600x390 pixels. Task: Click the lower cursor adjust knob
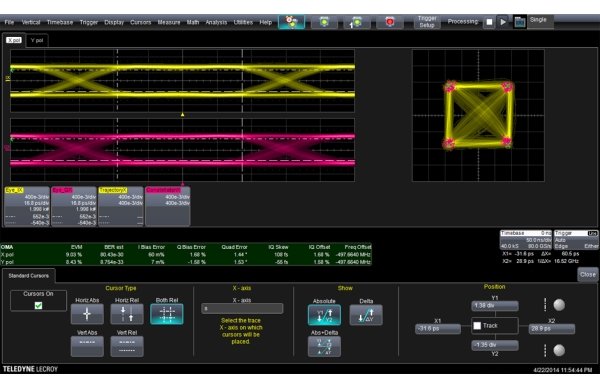pyautogui.click(x=559, y=350)
